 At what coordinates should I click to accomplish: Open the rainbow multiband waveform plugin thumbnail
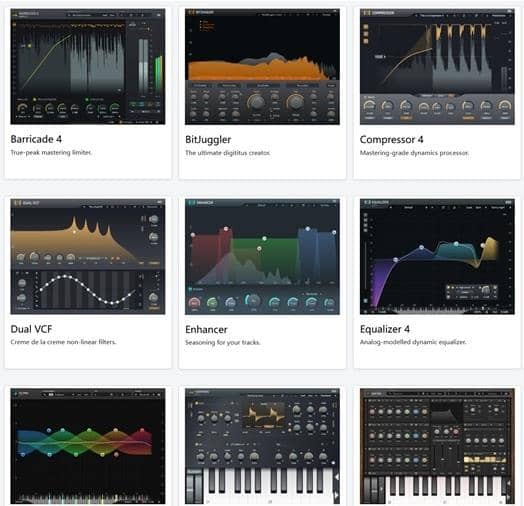pyautogui.click(x=88, y=446)
